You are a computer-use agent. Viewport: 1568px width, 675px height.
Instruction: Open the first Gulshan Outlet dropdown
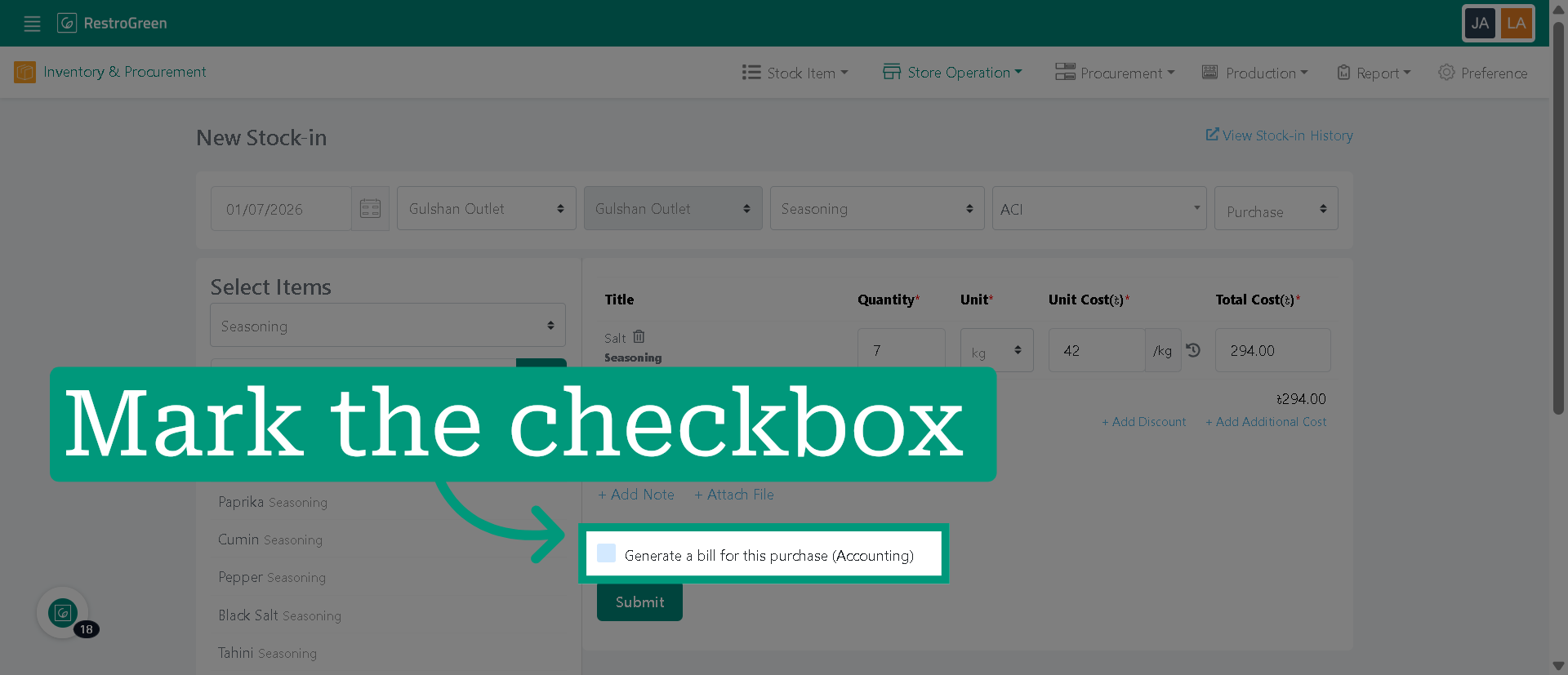pyautogui.click(x=487, y=209)
